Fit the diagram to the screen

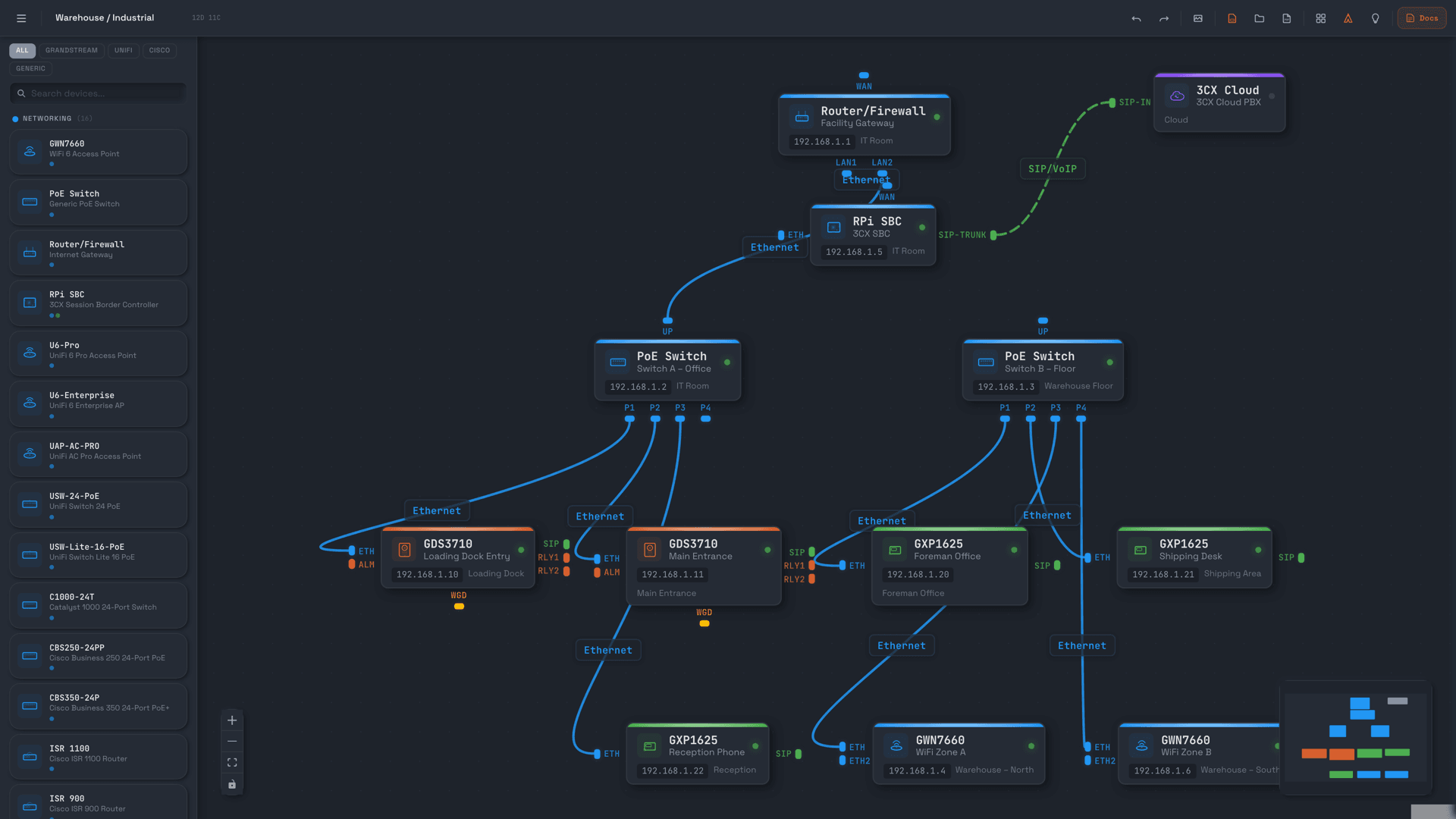[x=232, y=762]
